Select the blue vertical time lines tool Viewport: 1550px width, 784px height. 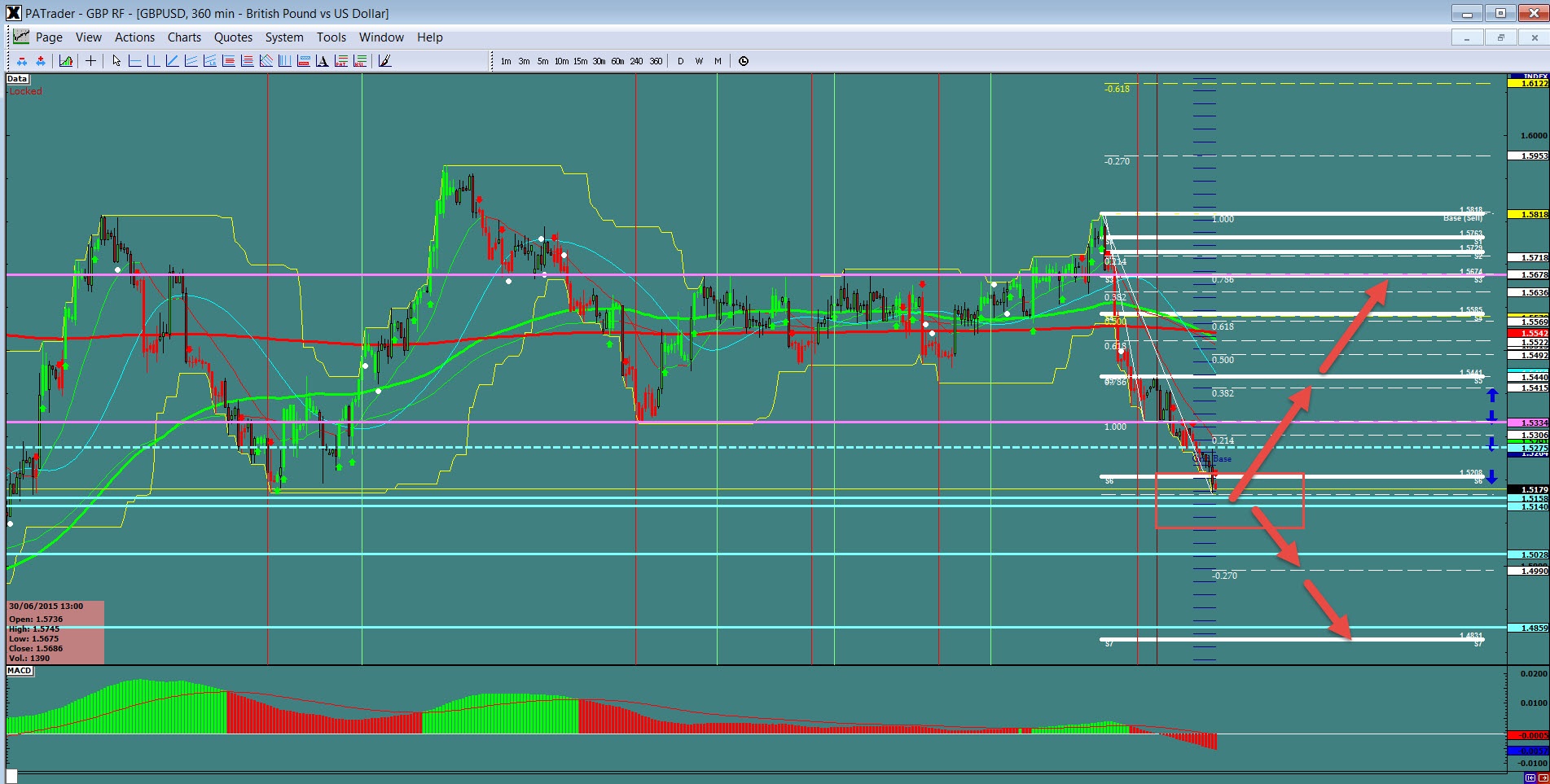pyautogui.click(x=284, y=61)
